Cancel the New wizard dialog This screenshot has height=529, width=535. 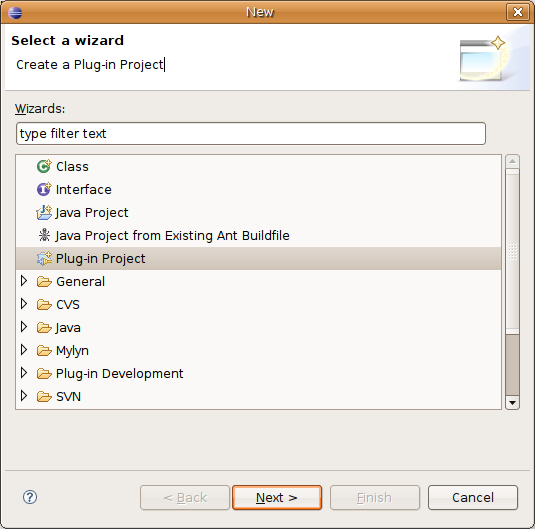pos(473,498)
